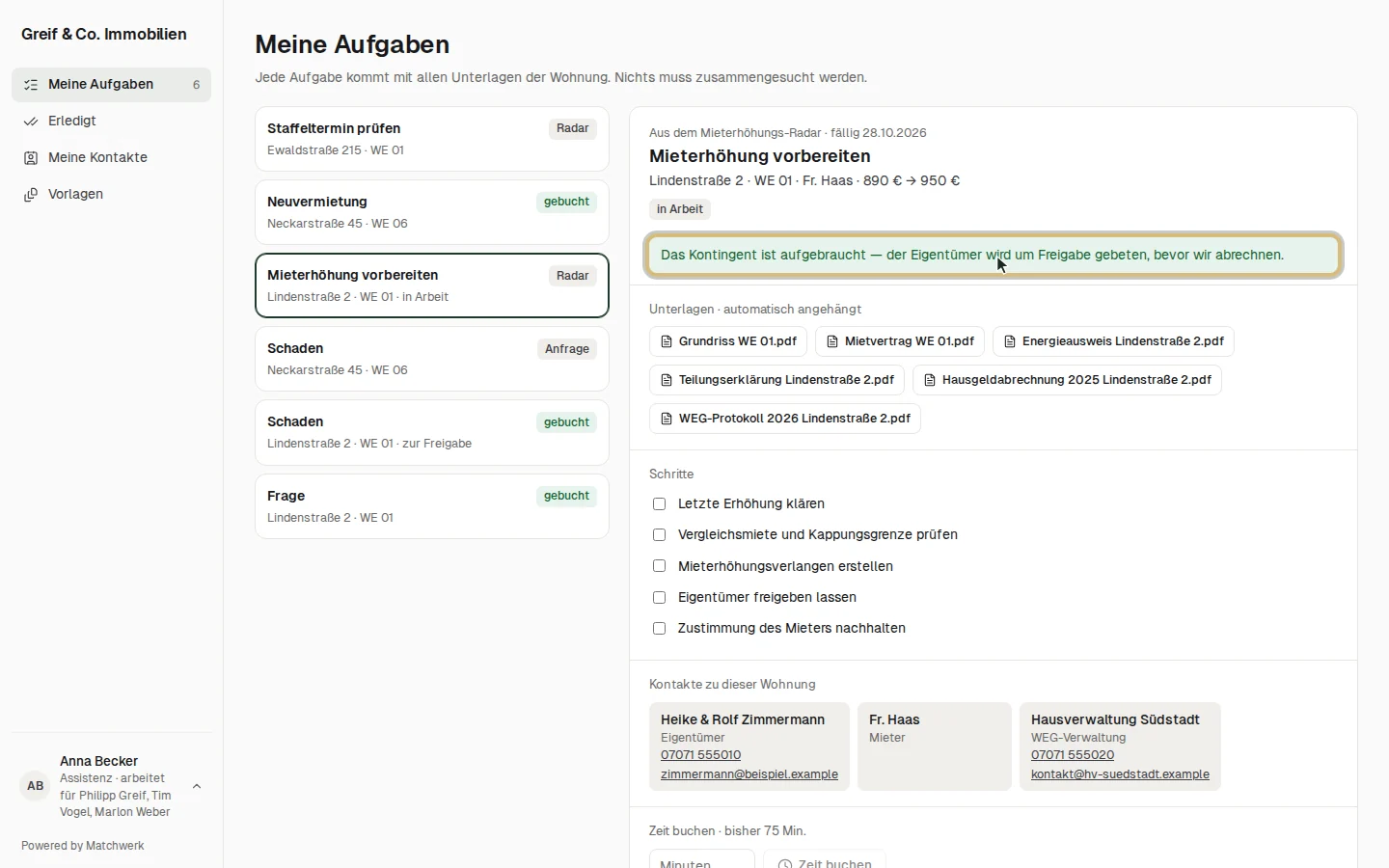Click the Meine Aufgaben checklist icon
Image resolution: width=1389 pixels, height=868 pixels.
pos(31,85)
